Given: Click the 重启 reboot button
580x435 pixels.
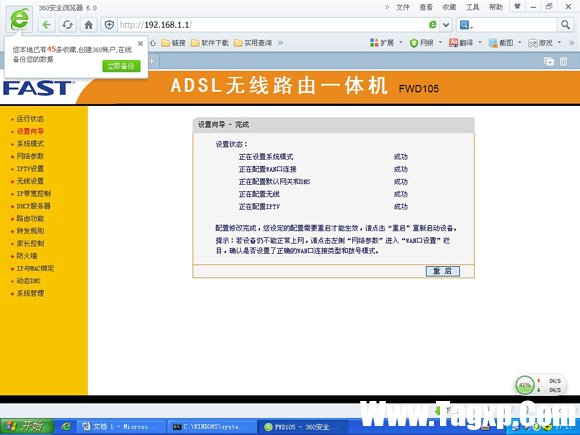Looking at the screenshot, I should pyautogui.click(x=442, y=271).
